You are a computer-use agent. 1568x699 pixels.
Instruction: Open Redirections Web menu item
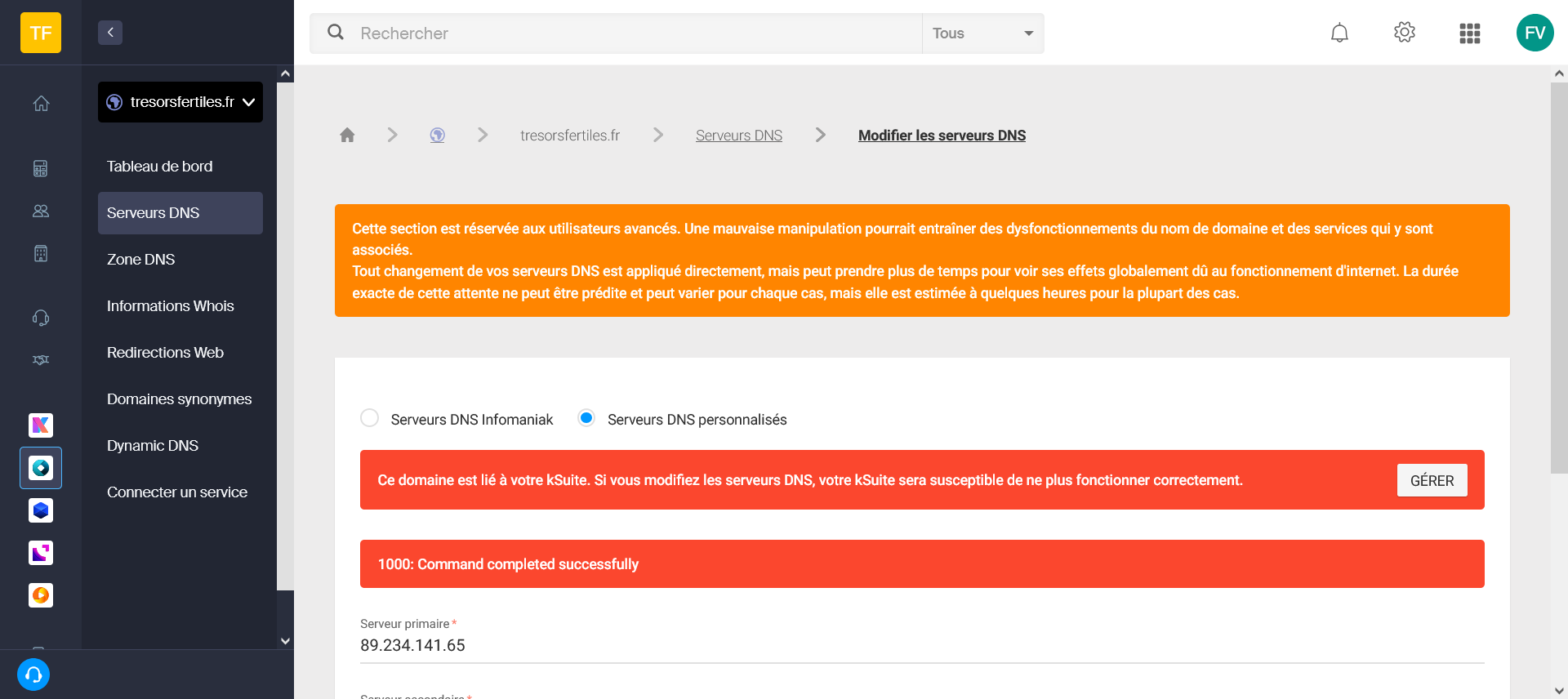pos(180,353)
